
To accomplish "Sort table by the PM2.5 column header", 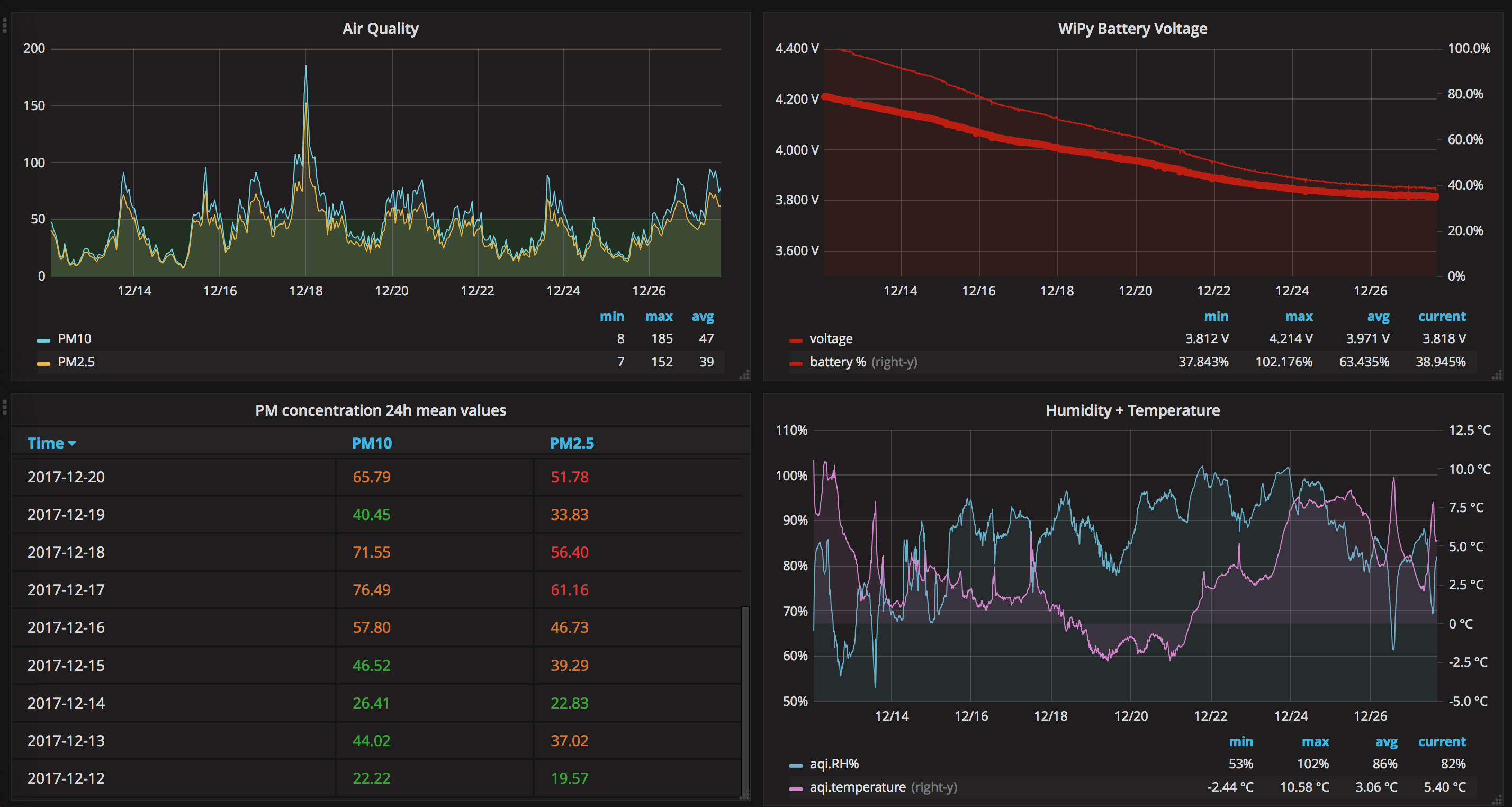I will pos(571,443).
